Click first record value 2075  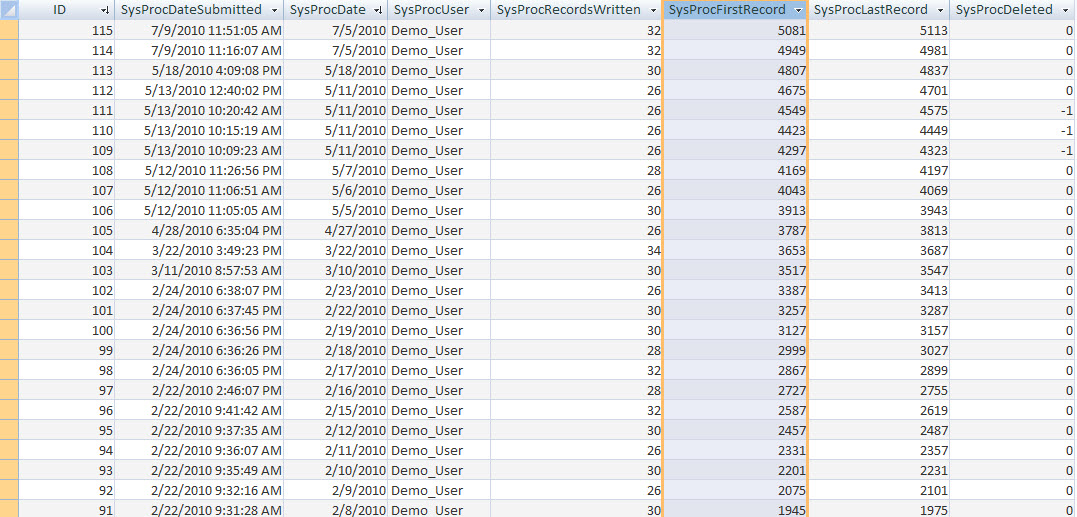pos(735,491)
